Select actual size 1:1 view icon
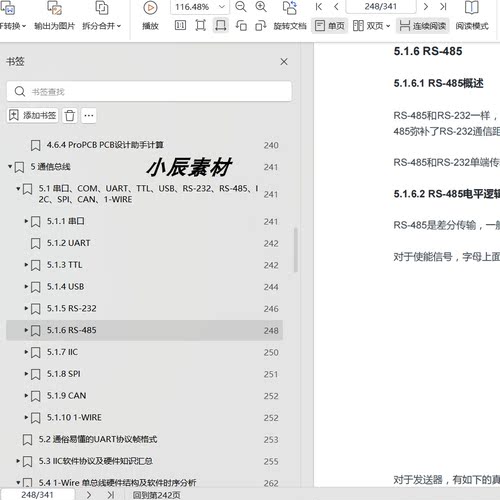Viewport: 500px width, 500px height. [180, 25]
